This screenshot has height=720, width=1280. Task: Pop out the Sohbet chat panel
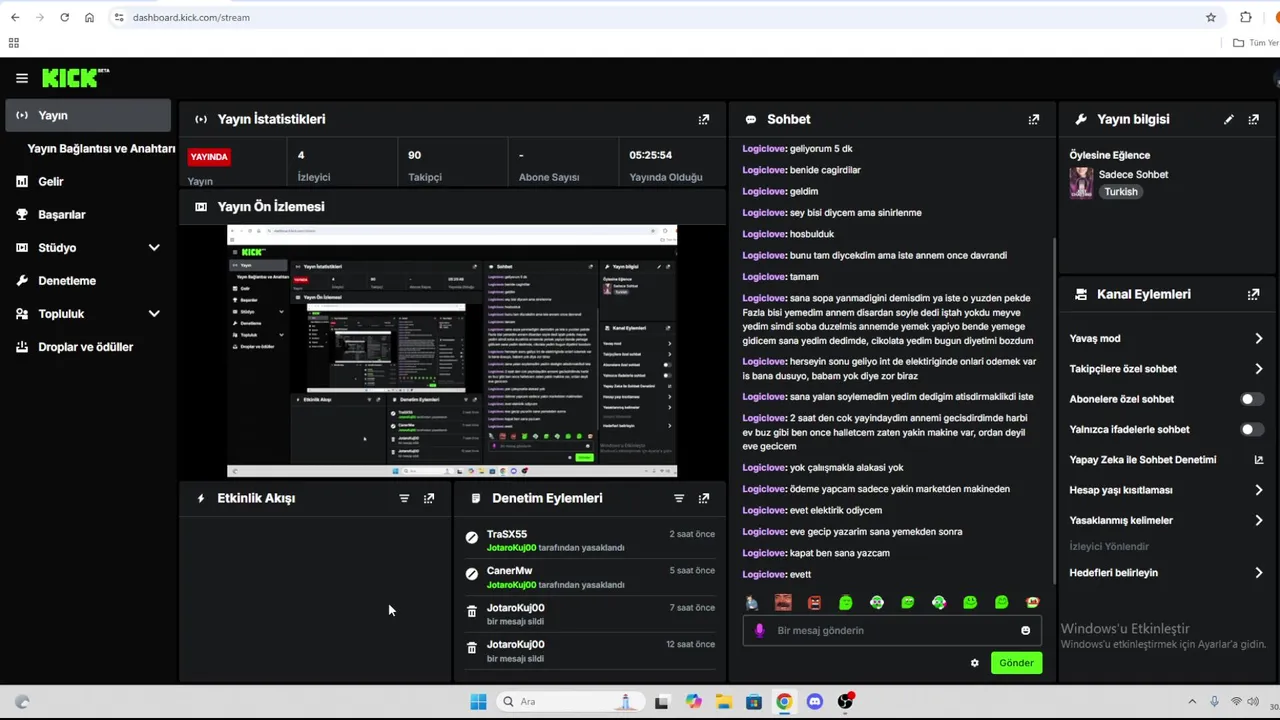click(1034, 119)
